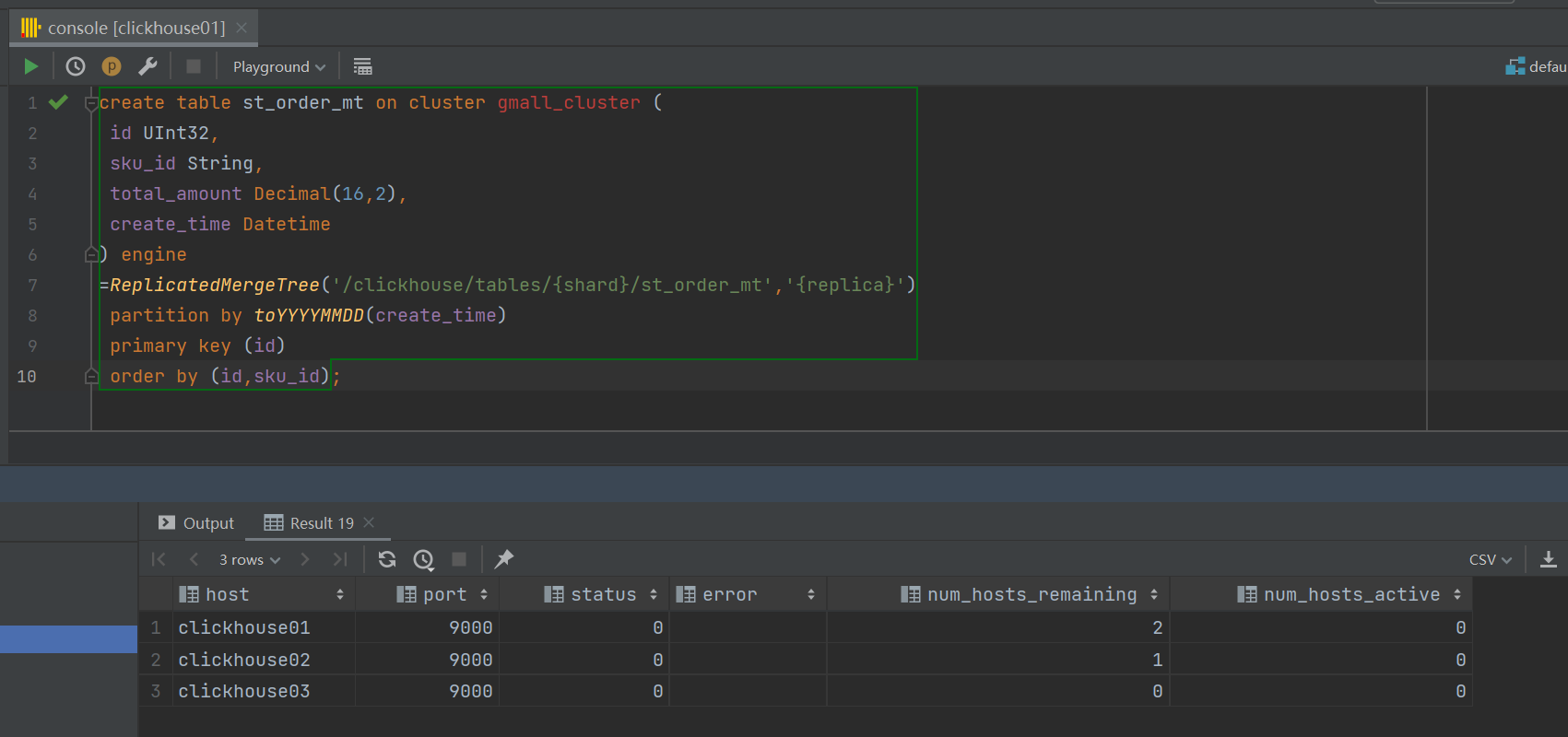Sort by the num_hosts_remaining column header
The height and width of the screenshot is (737, 1568).
point(1032,594)
